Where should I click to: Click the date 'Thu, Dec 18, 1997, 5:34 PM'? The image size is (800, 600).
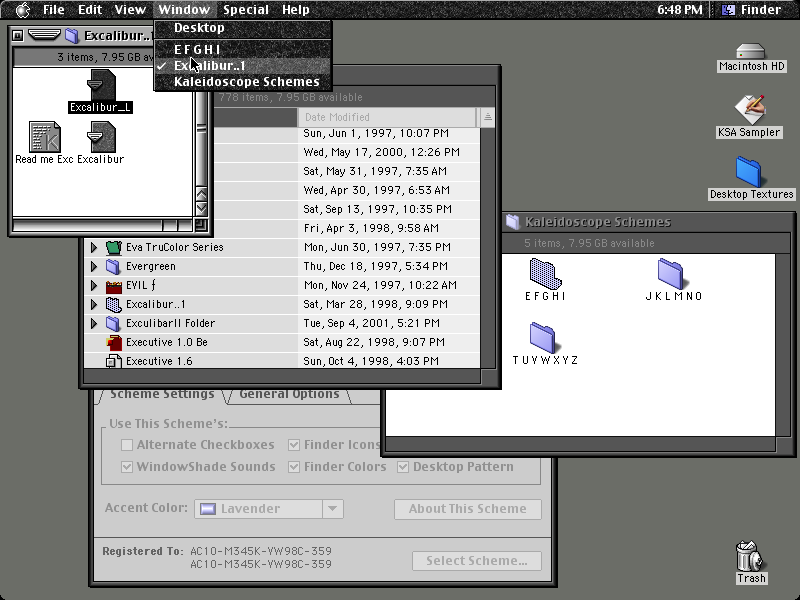click(376, 266)
